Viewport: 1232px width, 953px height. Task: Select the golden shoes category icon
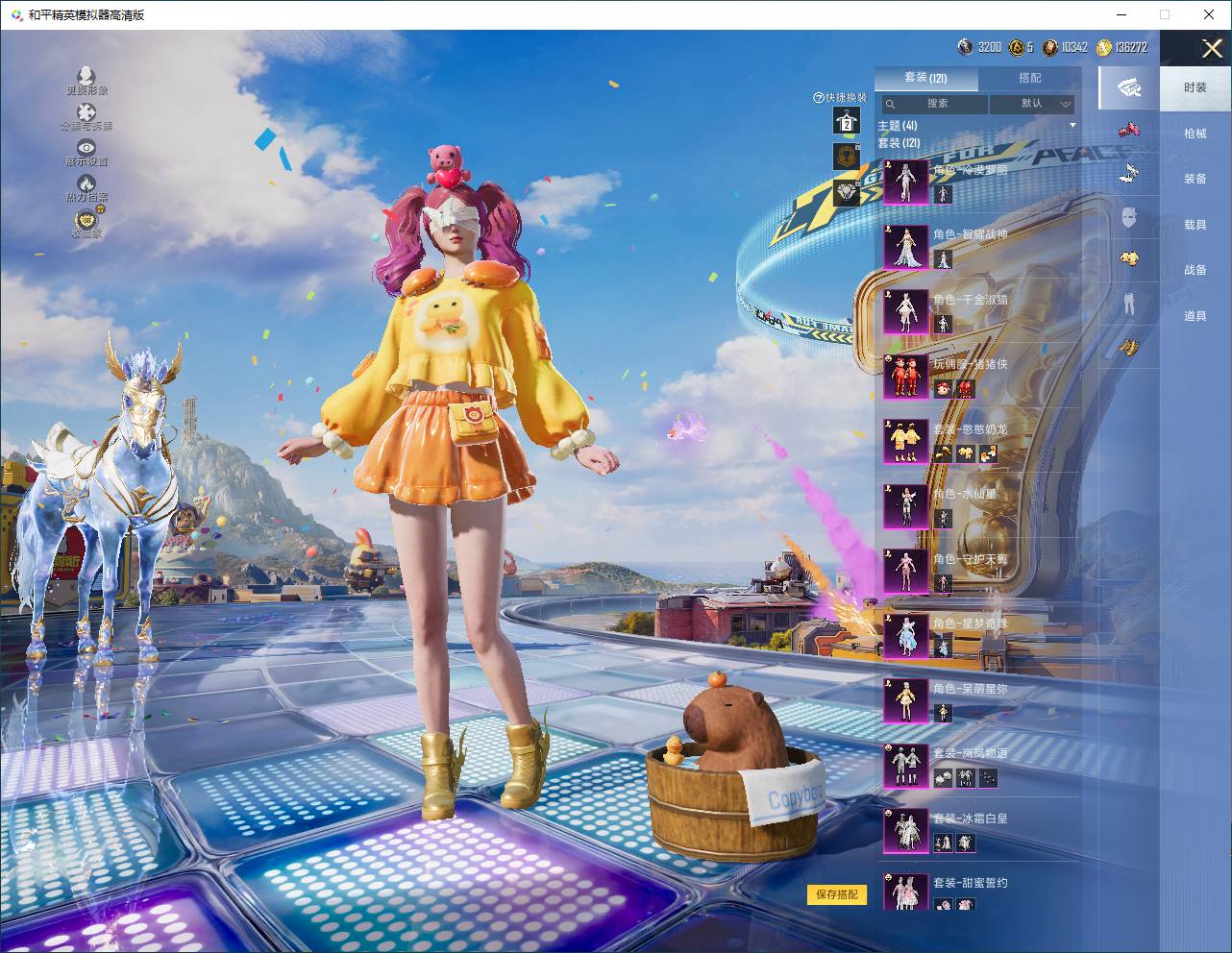(1129, 347)
